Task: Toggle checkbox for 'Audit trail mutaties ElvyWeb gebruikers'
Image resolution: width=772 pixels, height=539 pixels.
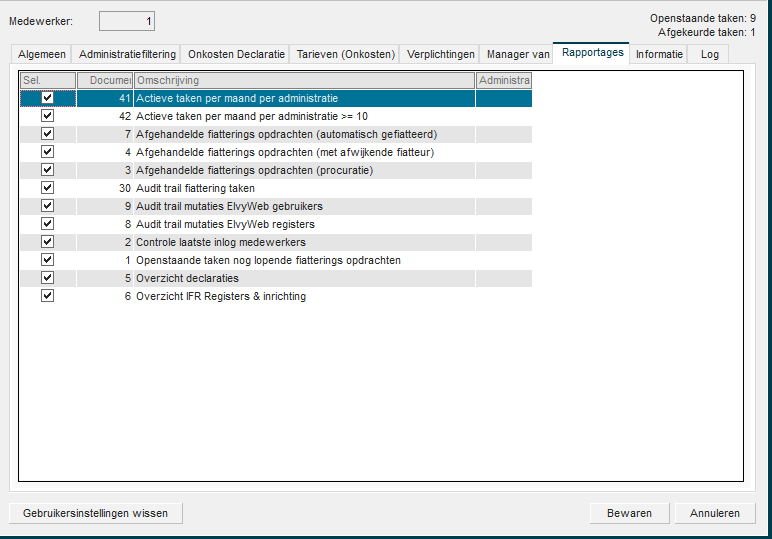Action: (x=47, y=206)
